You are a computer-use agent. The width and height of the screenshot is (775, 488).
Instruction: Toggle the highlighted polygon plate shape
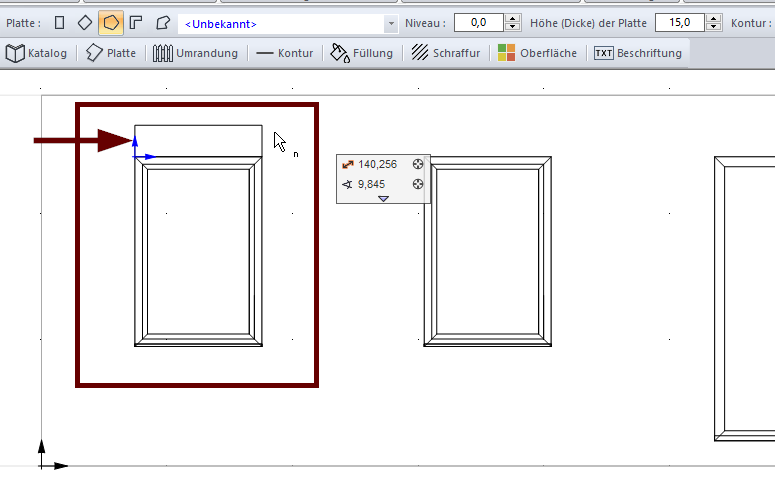pyautogui.click(x=110, y=22)
